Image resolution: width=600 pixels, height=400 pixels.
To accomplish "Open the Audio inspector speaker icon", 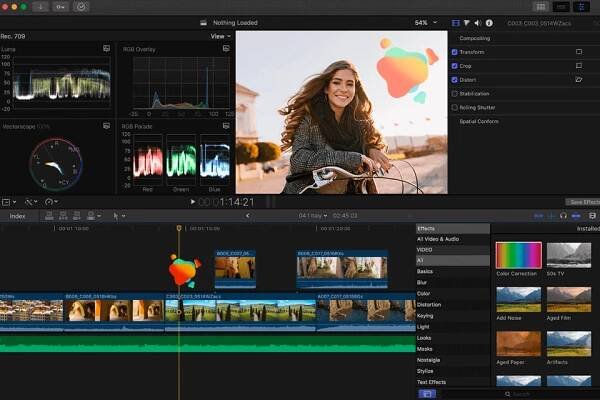I will click(x=478, y=23).
